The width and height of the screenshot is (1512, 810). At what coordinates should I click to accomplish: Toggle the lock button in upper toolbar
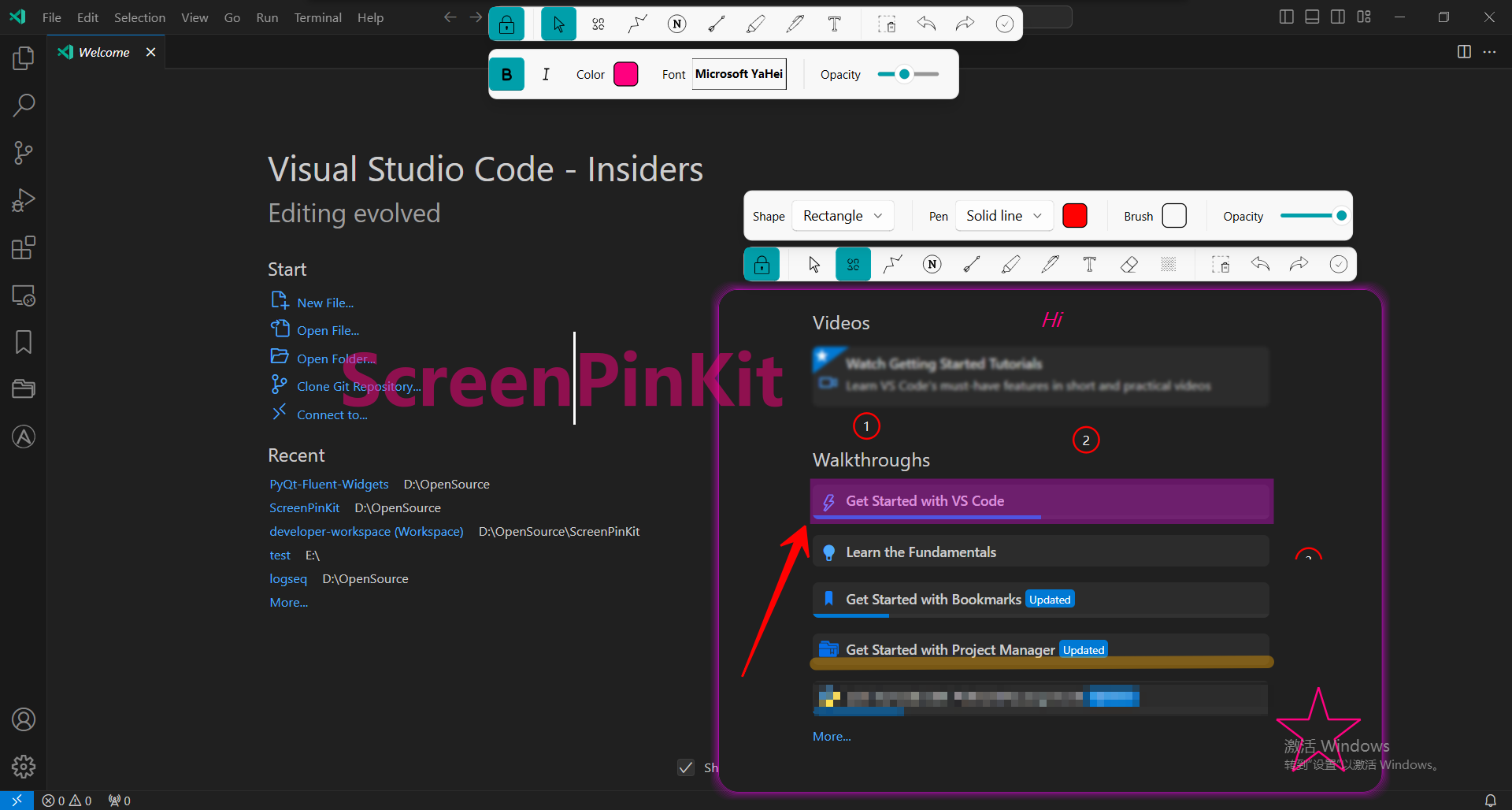(x=507, y=24)
